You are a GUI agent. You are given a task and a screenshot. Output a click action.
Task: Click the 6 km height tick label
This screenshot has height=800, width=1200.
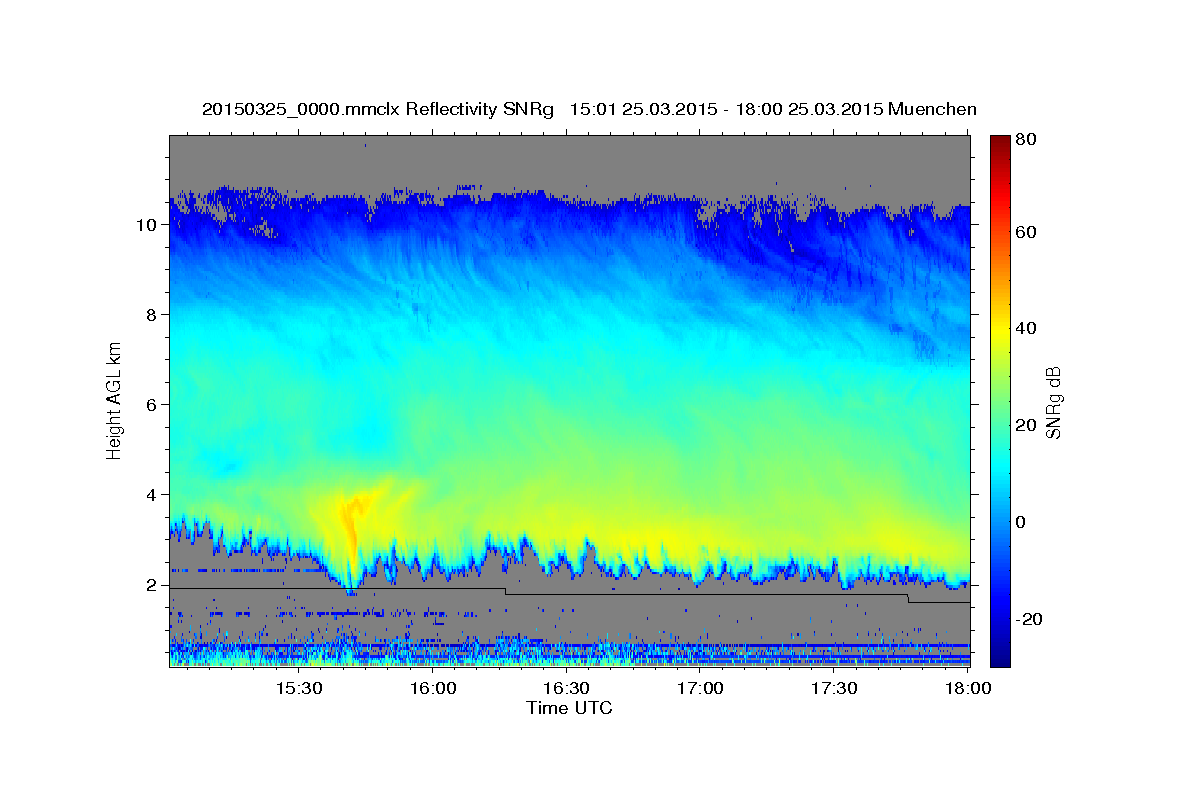click(x=152, y=405)
